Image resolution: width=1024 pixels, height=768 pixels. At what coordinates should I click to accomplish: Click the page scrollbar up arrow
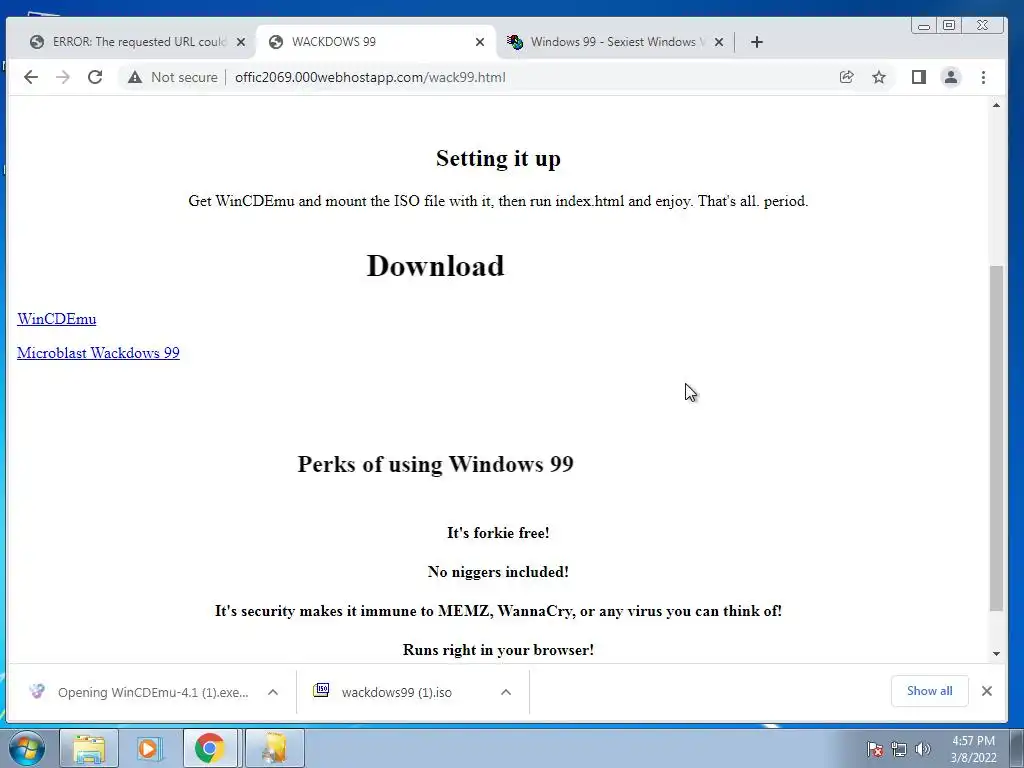click(996, 105)
